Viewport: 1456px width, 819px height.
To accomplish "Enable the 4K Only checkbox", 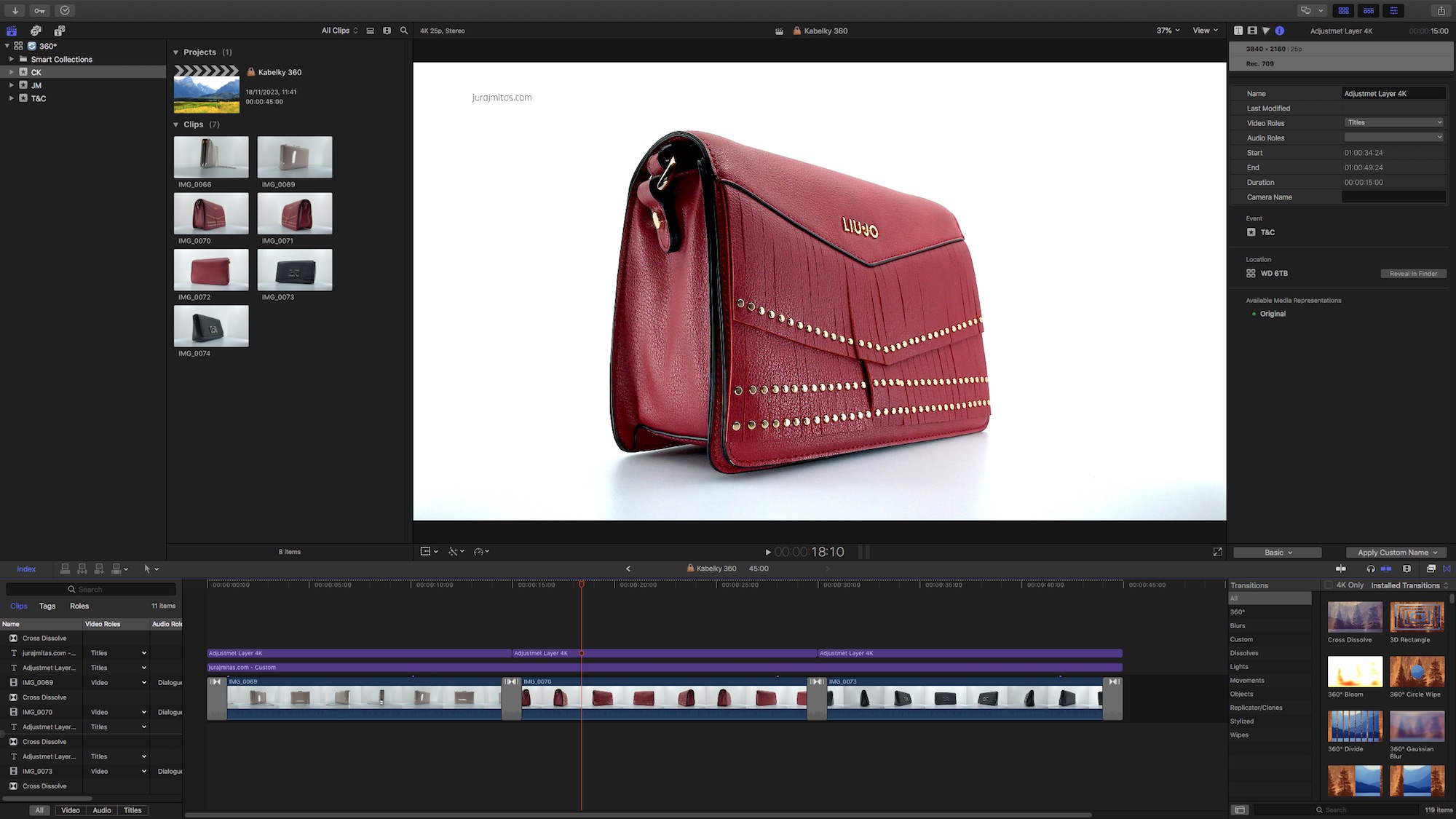I will (1329, 585).
